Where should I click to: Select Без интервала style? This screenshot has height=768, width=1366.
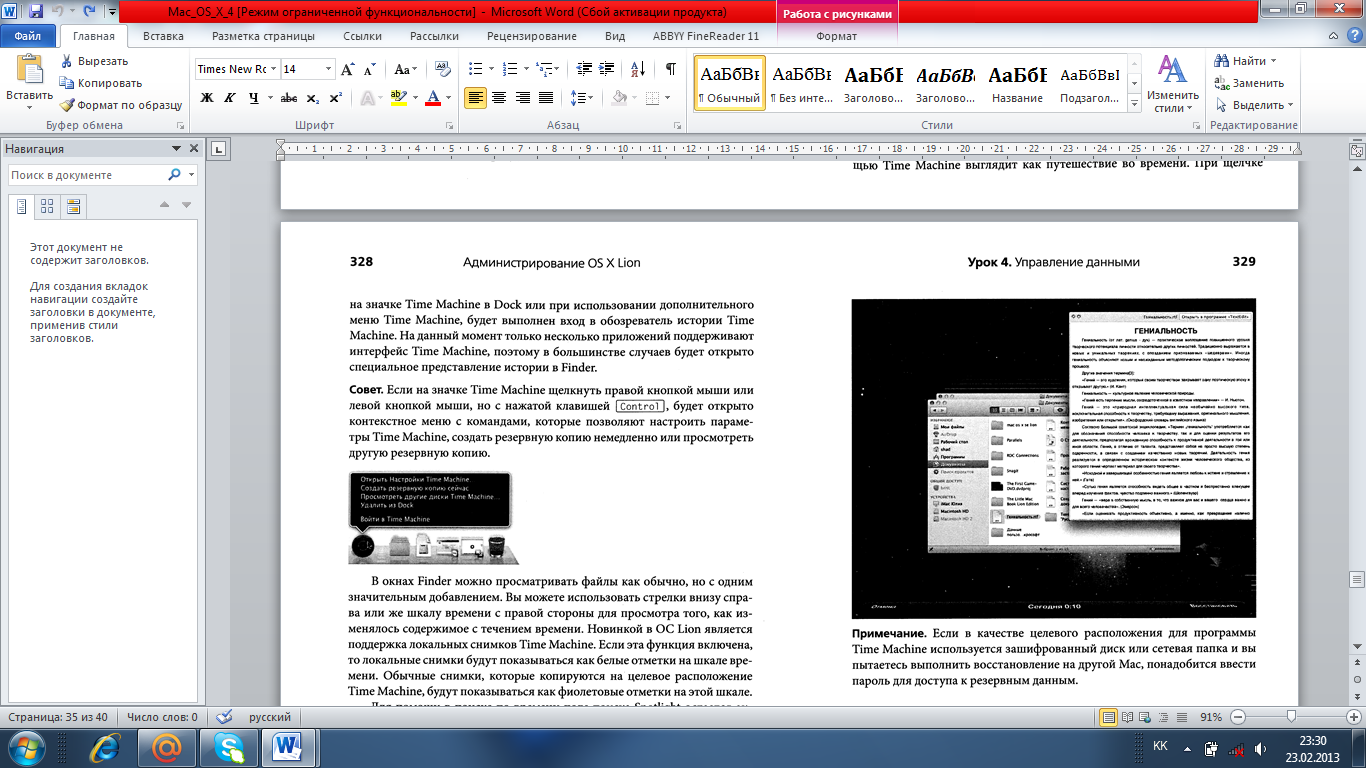[x=801, y=83]
